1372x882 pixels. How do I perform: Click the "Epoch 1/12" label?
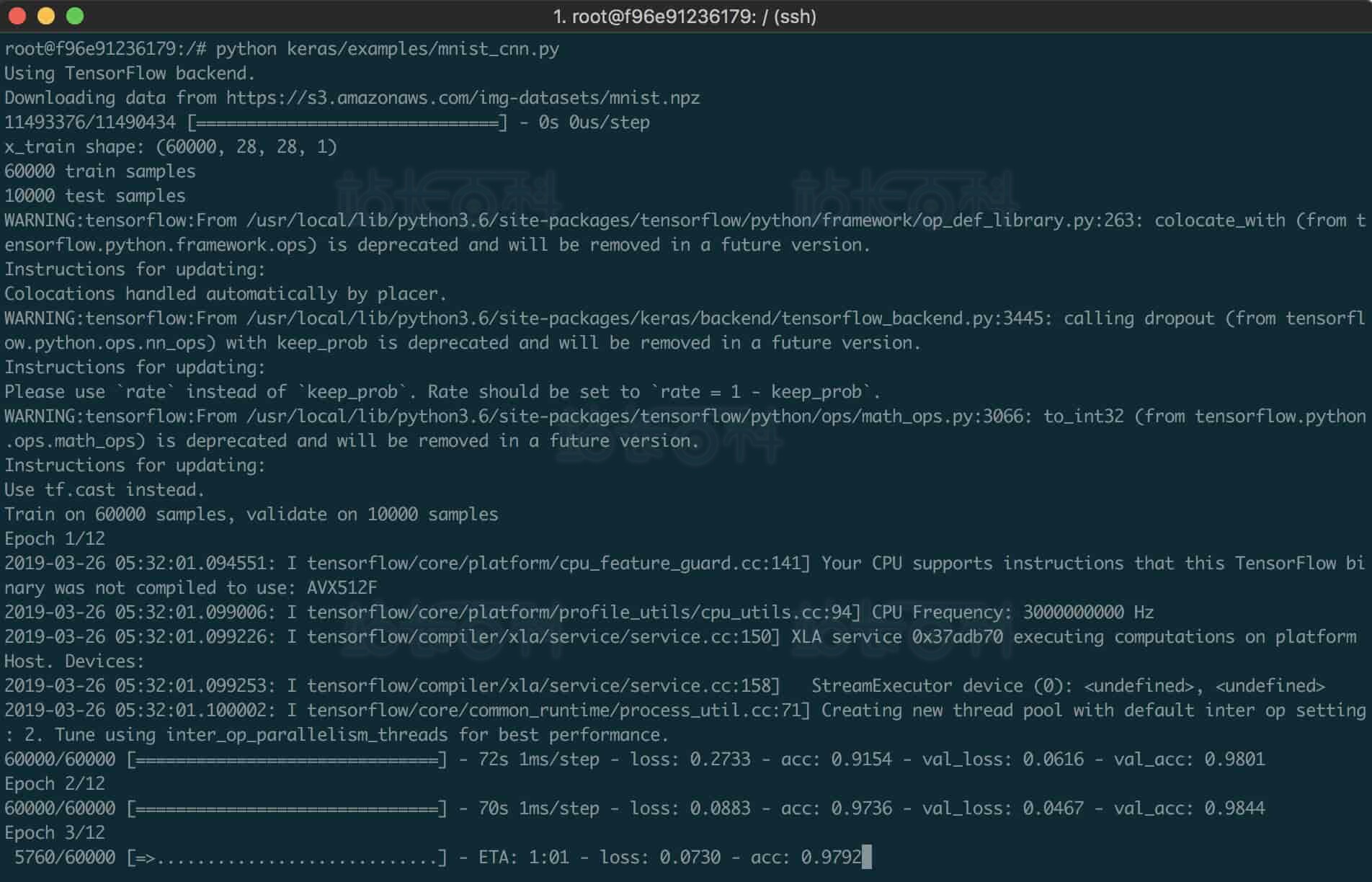(x=55, y=539)
